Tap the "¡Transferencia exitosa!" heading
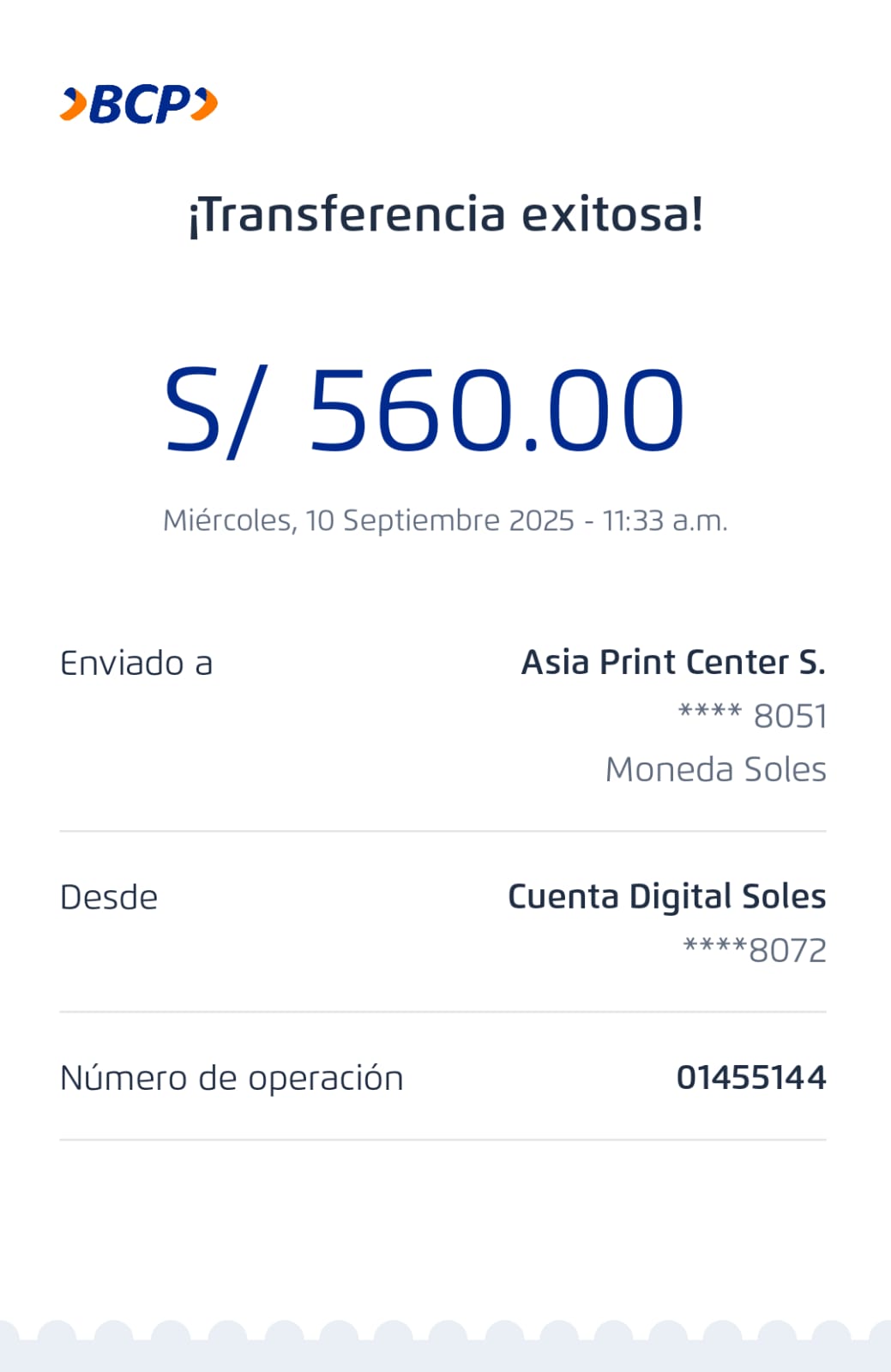This screenshot has height=1372, width=891. point(446,214)
